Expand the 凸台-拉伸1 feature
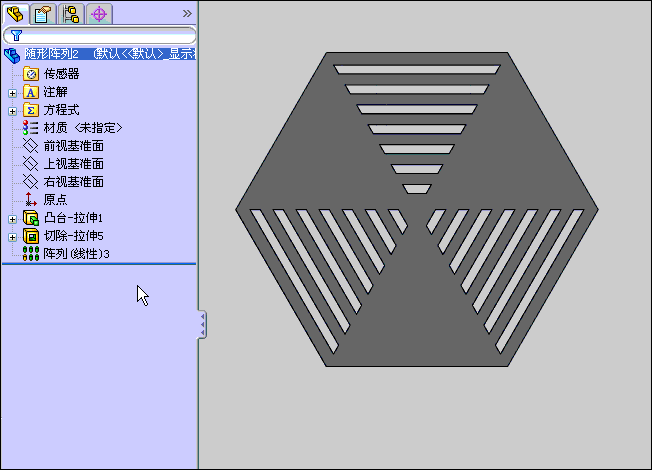 (12, 219)
